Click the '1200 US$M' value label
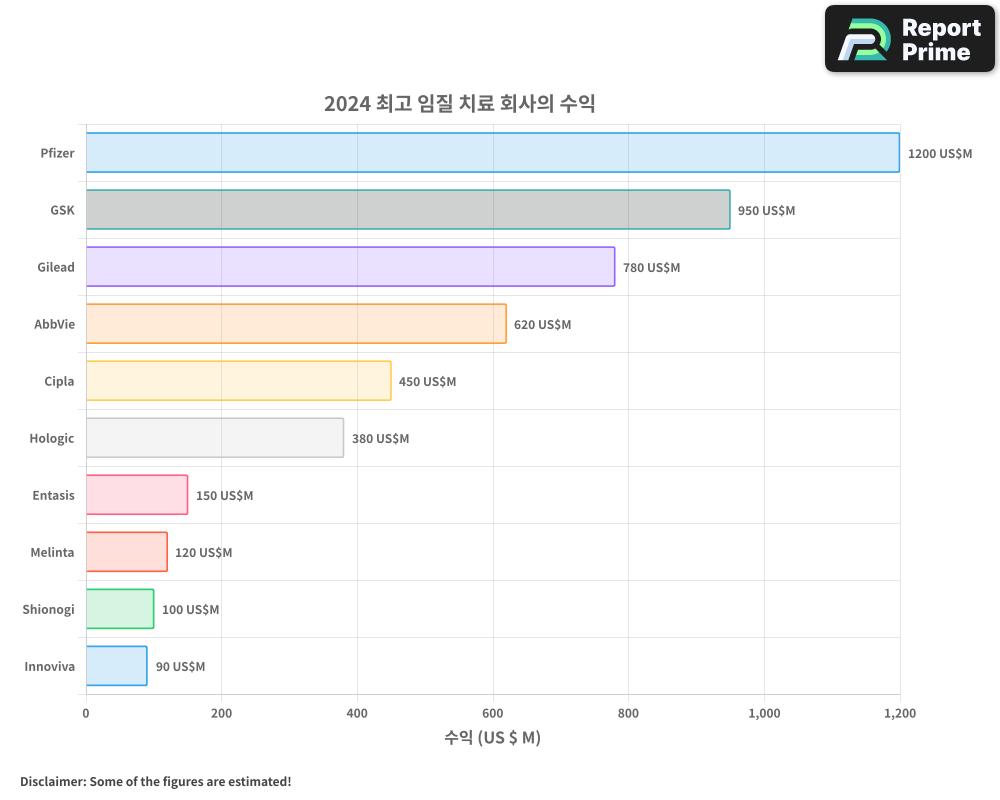 click(940, 153)
